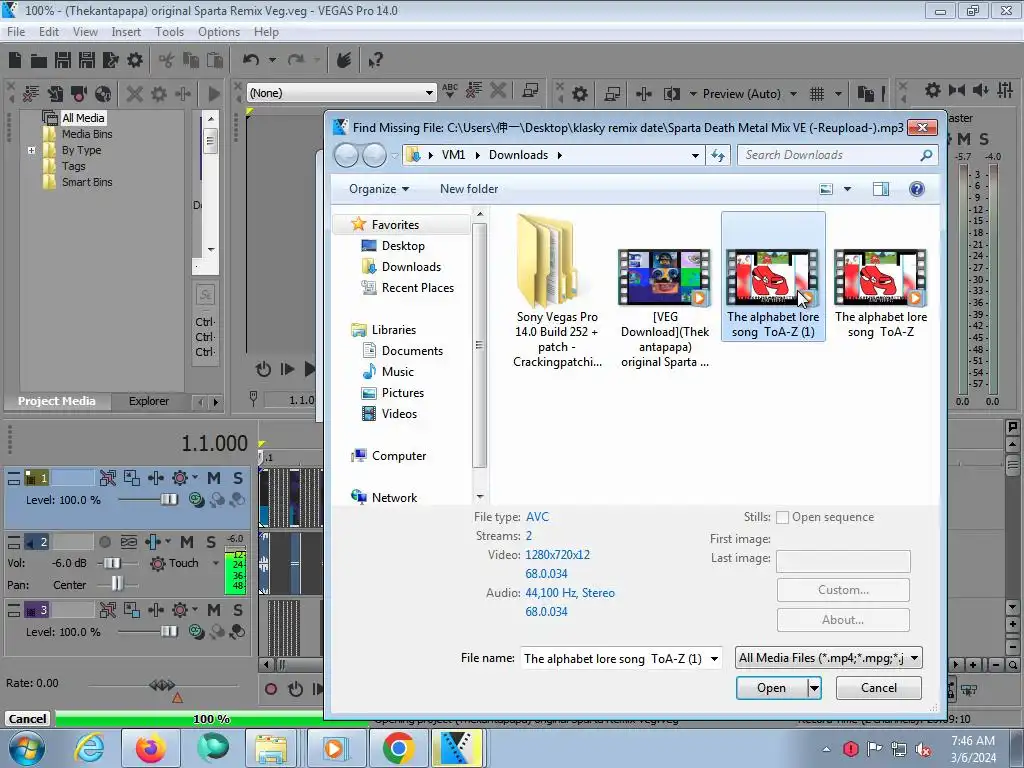Image resolution: width=1024 pixels, height=768 pixels.
Task: Open the Insert menu
Action: coord(126,31)
